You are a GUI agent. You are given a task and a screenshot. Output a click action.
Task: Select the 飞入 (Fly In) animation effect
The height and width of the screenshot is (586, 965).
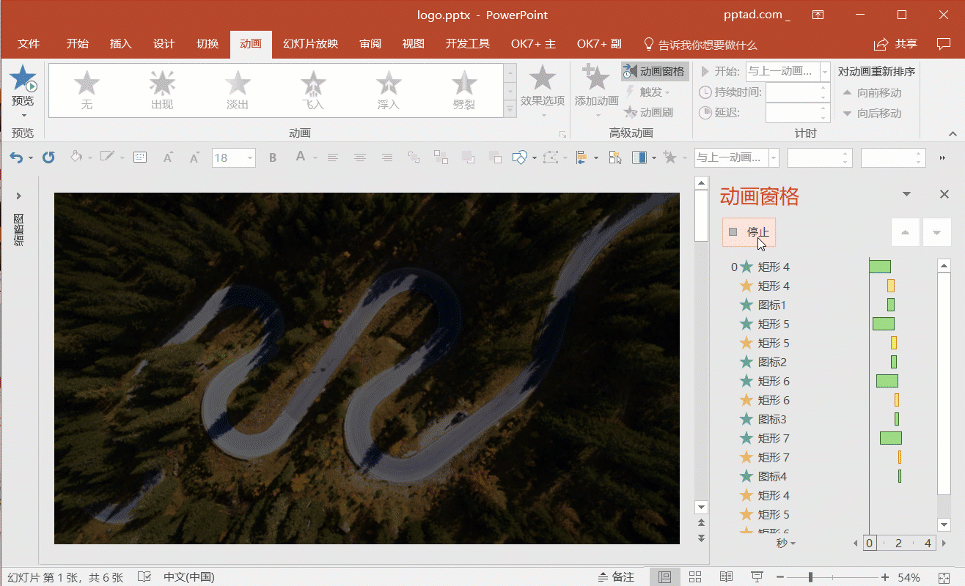pyautogui.click(x=313, y=83)
